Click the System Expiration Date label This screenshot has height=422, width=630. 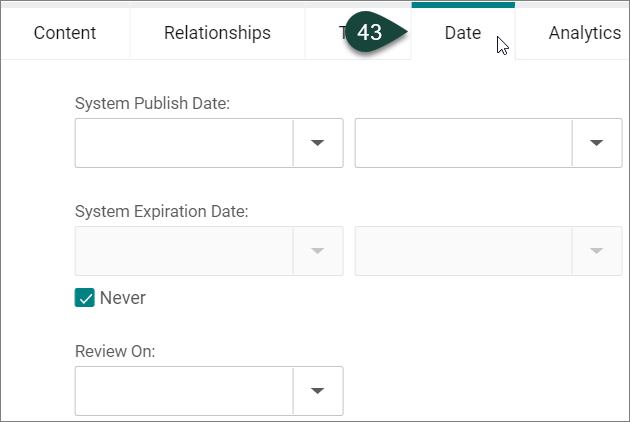click(x=161, y=211)
